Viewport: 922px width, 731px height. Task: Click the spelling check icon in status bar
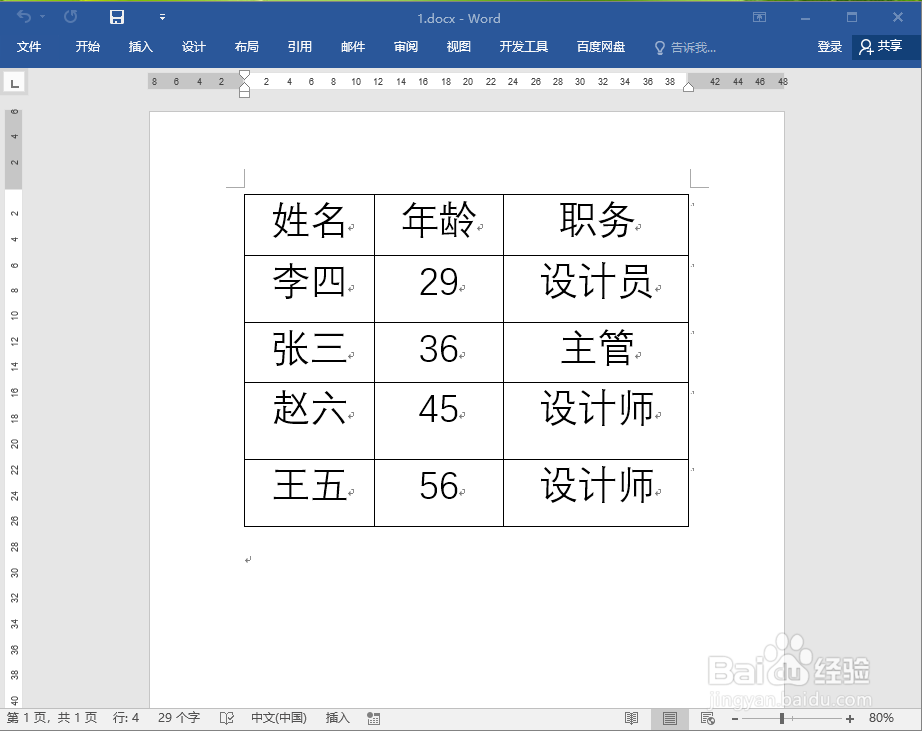pyautogui.click(x=226, y=718)
